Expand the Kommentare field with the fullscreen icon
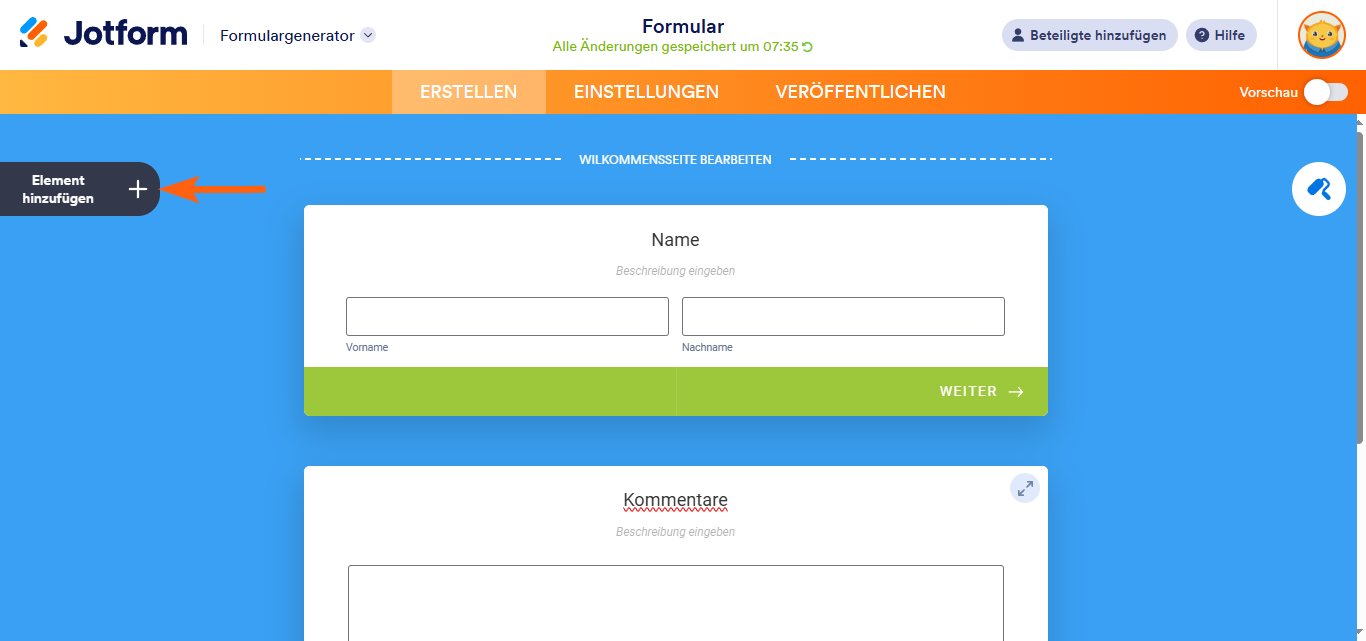Image resolution: width=1366 pixels, height=641 pixels. pyautogui.click(x=1024, y=488)
